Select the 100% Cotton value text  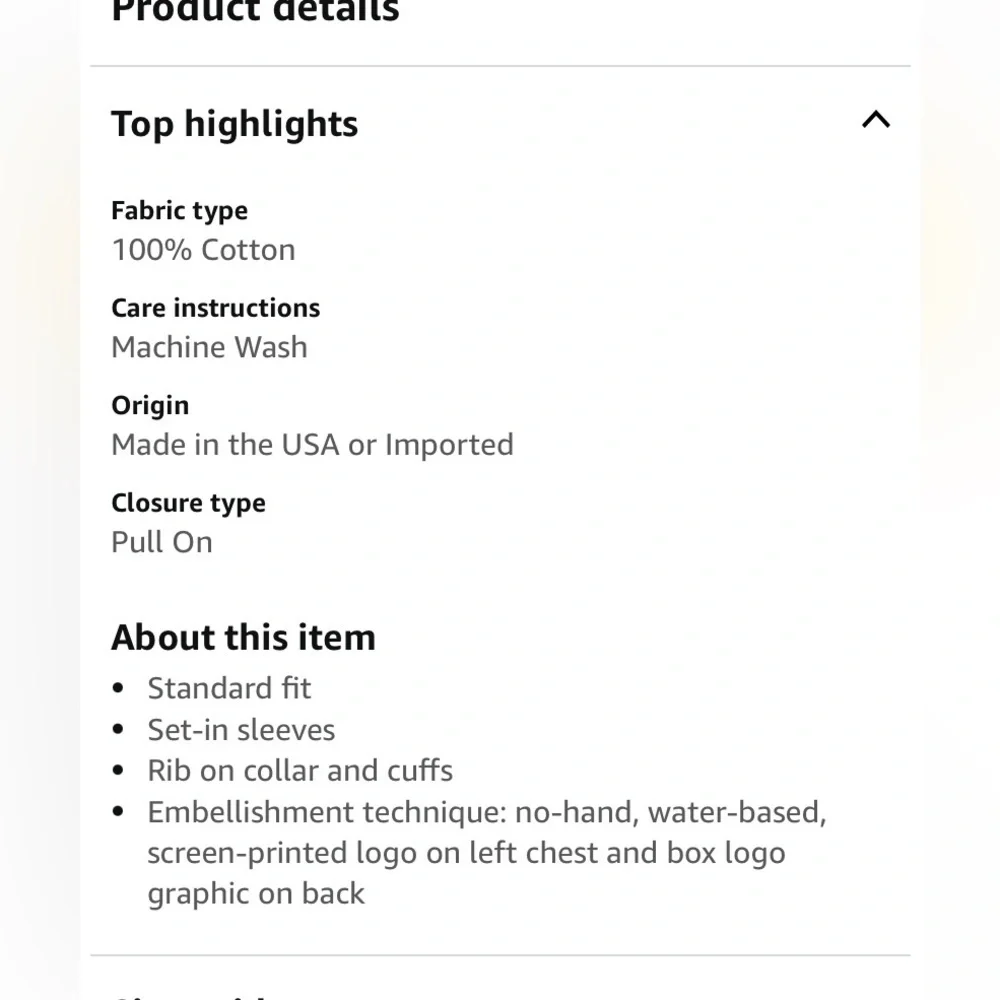pyautogui.click(x=203, y=250)
